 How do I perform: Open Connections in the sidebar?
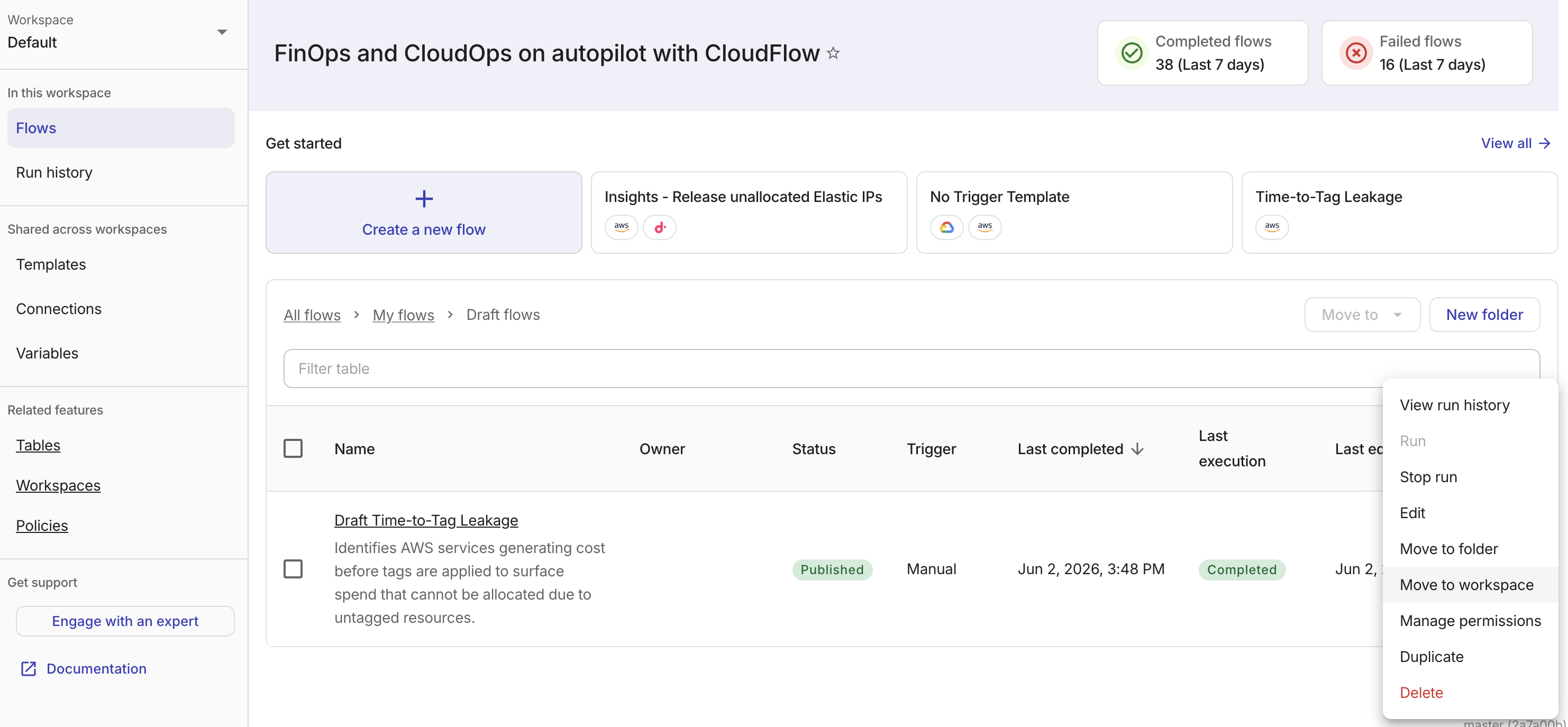coord(121,309)
